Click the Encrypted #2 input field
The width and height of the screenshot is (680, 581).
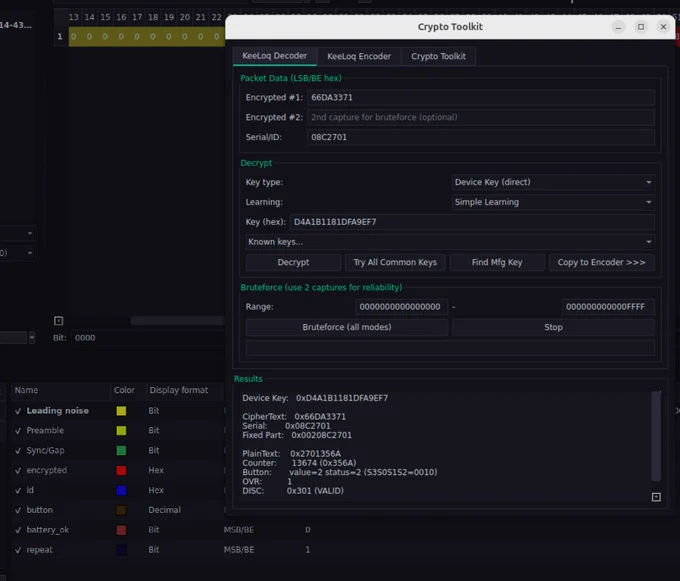click(x=481, y=117)
